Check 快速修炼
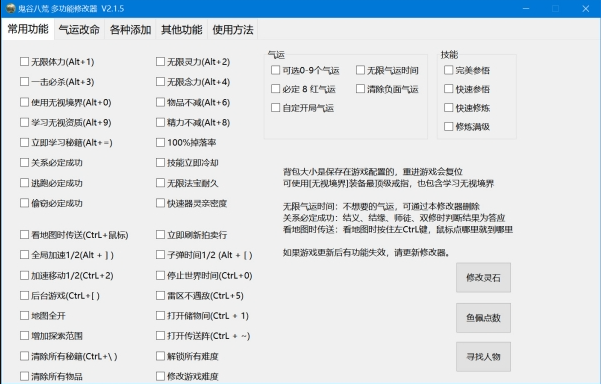601x384 pixels. tap(448, 108)
